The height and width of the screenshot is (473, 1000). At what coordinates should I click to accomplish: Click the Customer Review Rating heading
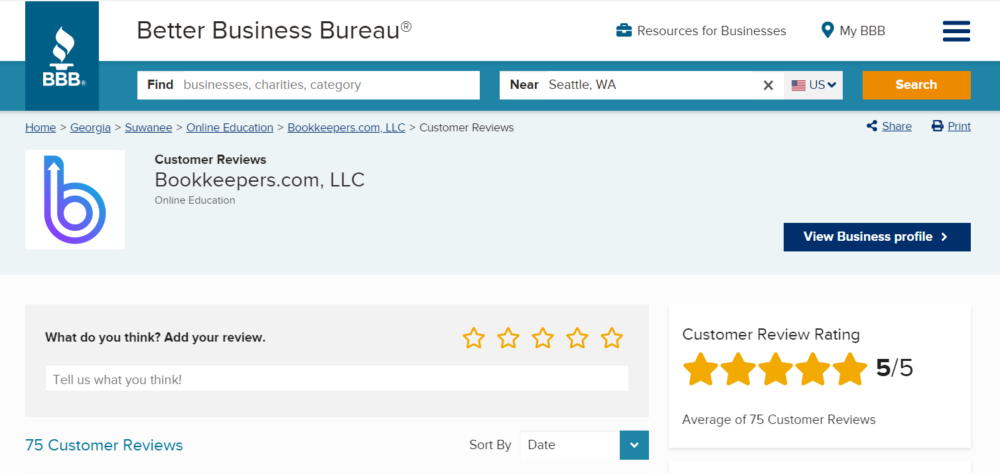point(771,334)
